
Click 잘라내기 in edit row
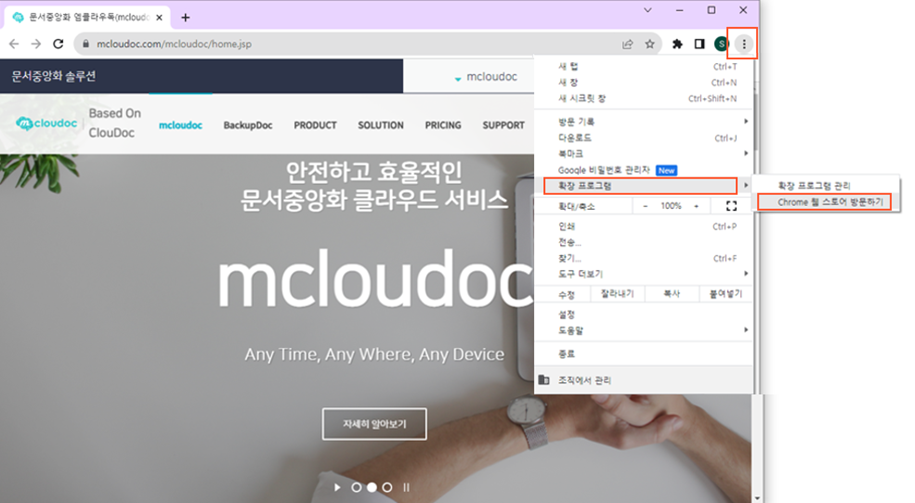[617, 294]
